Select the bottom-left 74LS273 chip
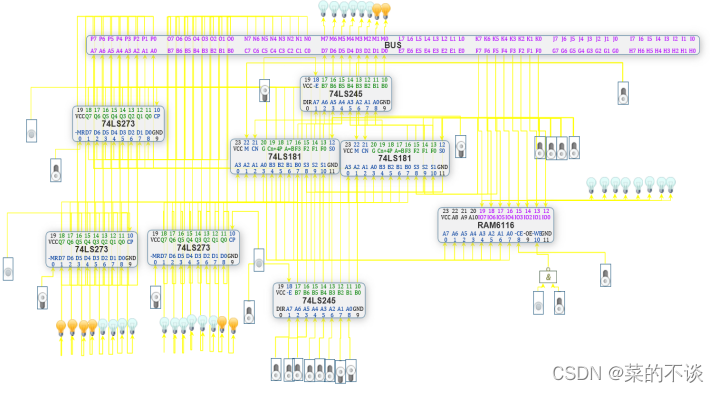Screen dimensions: 719x393 [x=92, y=249]
